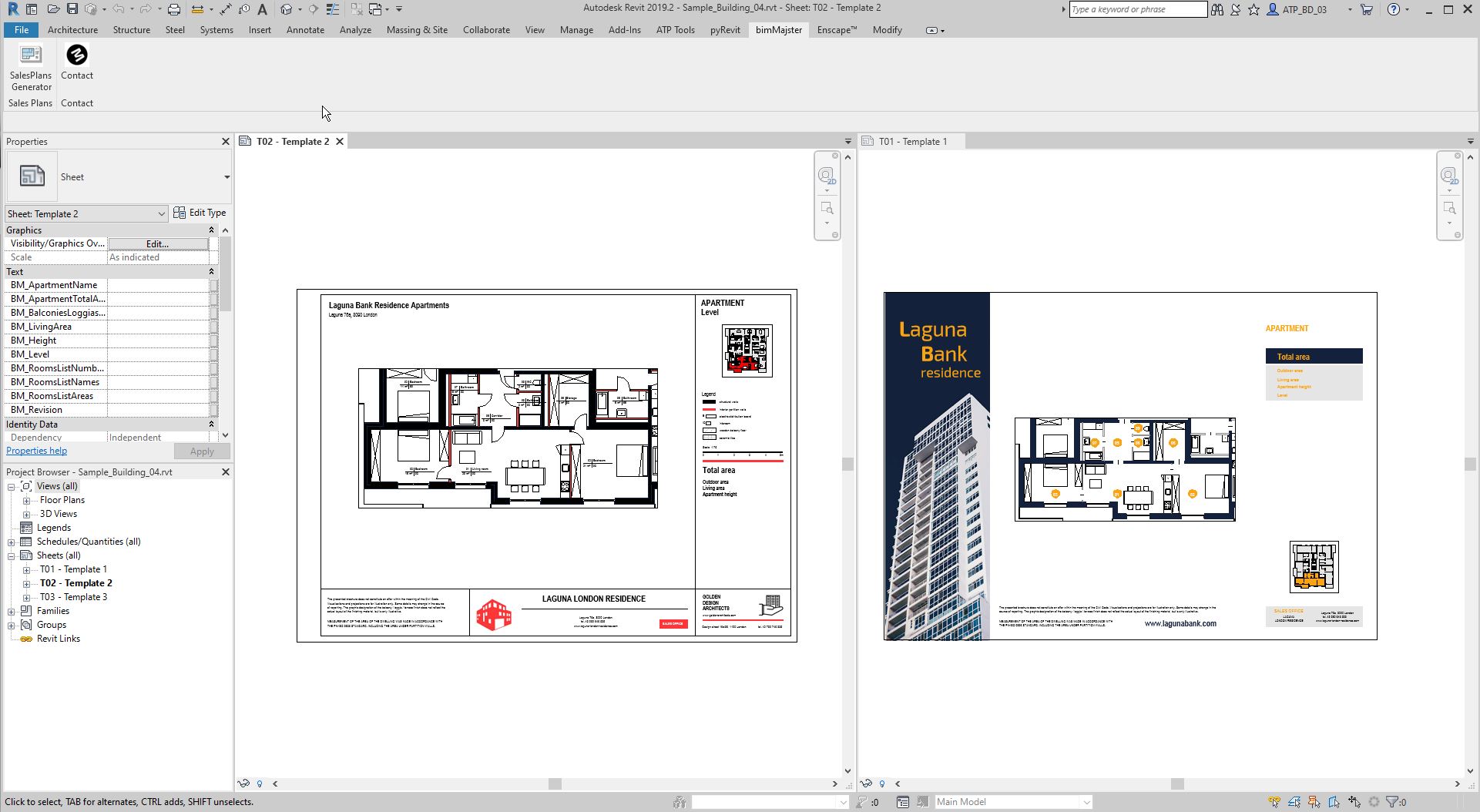
Task: Switch to the pyRevit ribbon tab
Action: [x=725, y=30]
